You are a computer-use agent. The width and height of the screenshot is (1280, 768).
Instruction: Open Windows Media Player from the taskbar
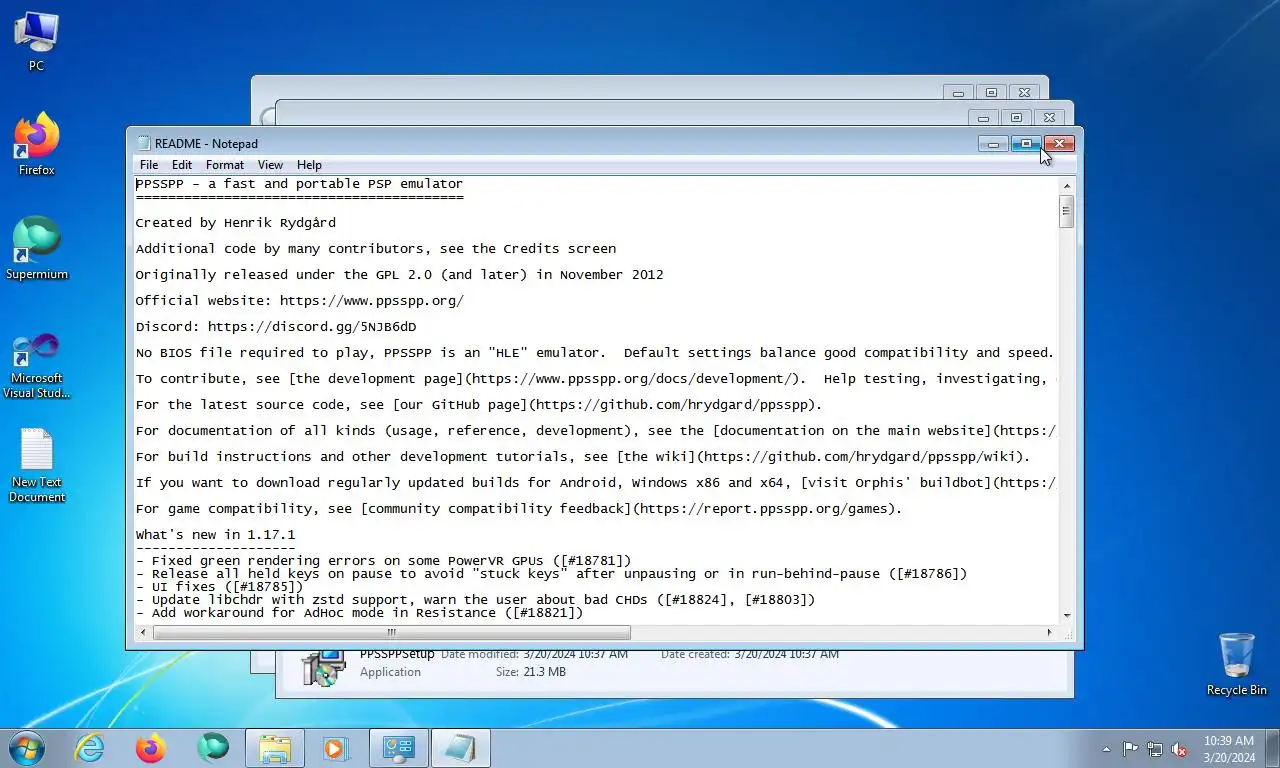(336, 748)
